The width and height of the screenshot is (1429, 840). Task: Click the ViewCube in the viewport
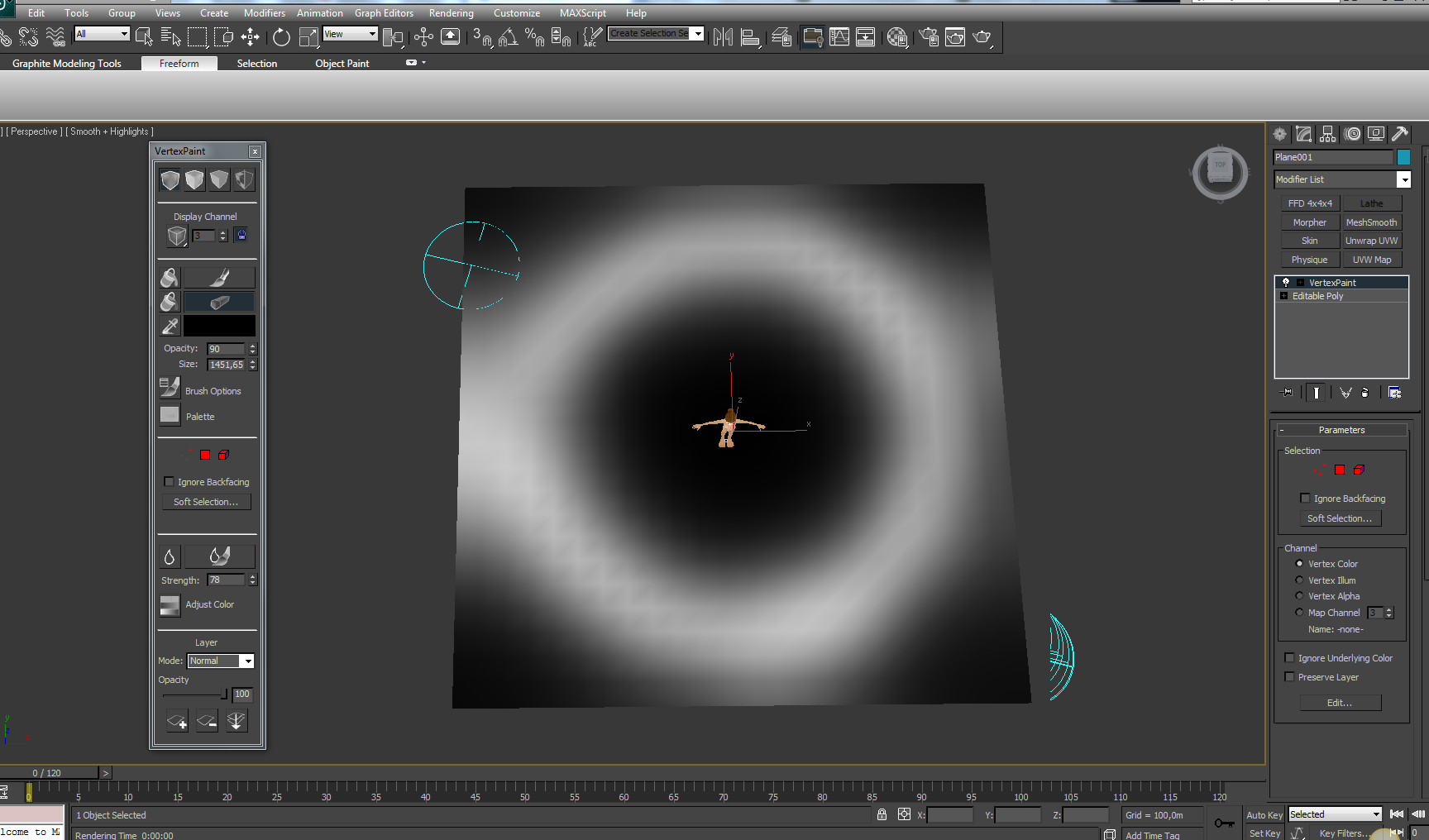point(1220,172)
